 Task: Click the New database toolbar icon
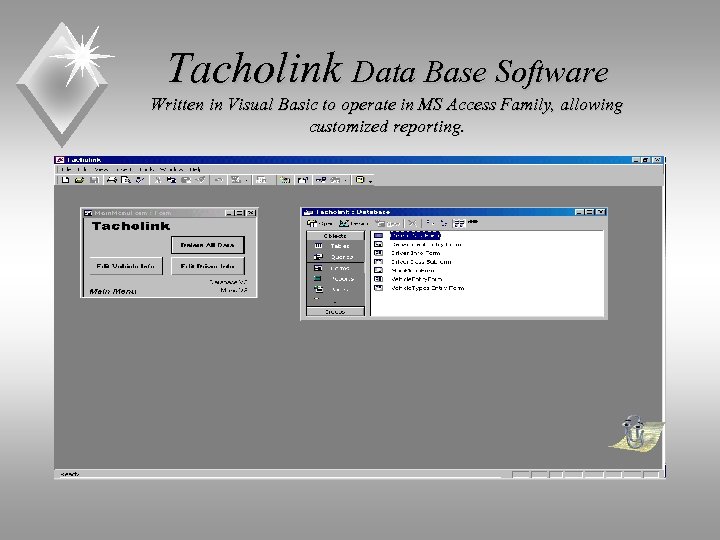[65, 180]
